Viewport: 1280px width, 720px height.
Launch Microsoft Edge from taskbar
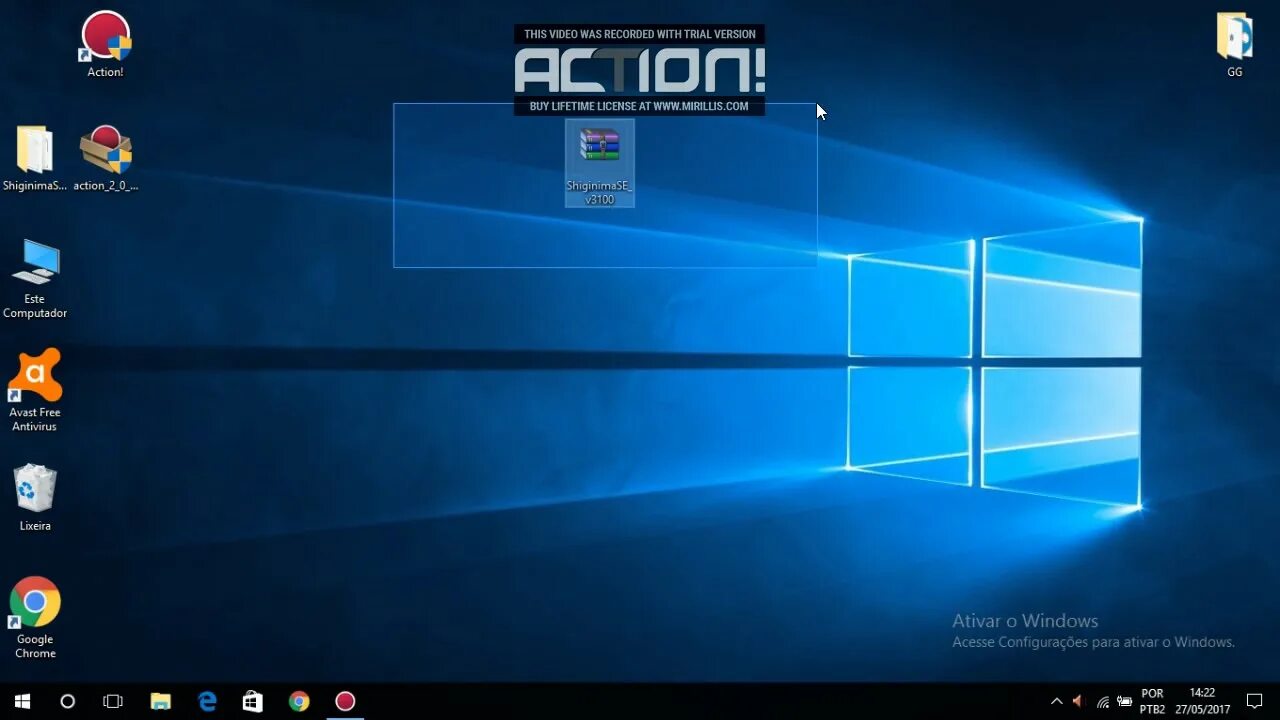pos(207,701)
